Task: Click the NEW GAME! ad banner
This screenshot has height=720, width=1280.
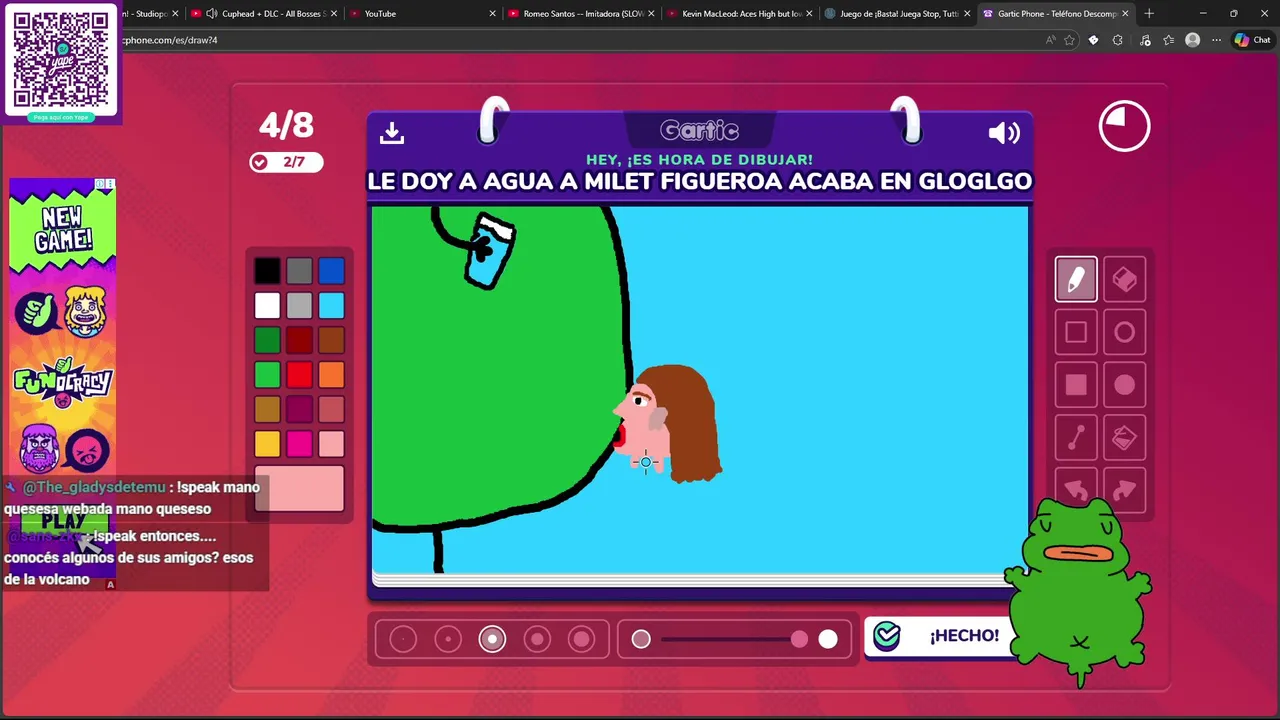Action: (62, 229)
